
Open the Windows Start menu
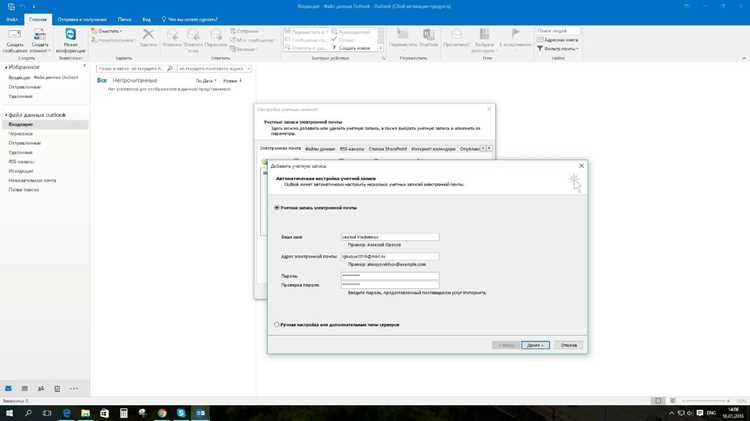click(x=9, y=413)
